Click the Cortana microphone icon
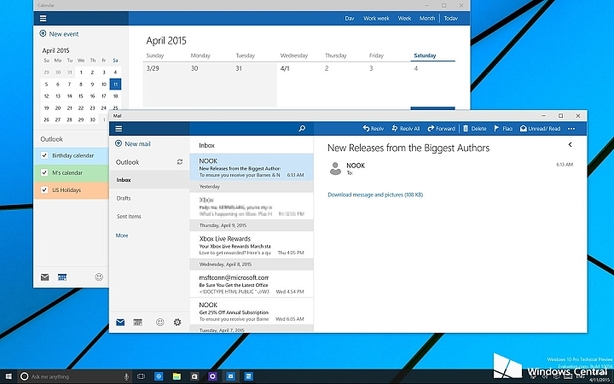Viewport: 614px width, 384px height. (x=126, y=377)
